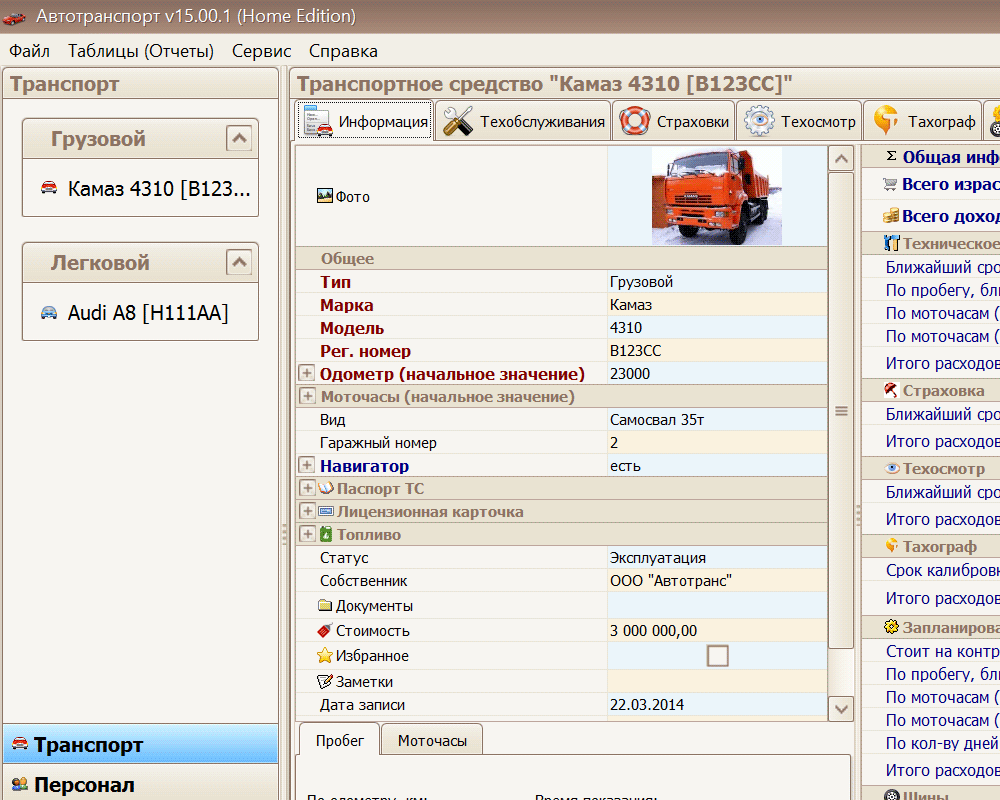Switch to the Моточасы tab
This screenshot has height=800, width=1000.
click(432, 740)
